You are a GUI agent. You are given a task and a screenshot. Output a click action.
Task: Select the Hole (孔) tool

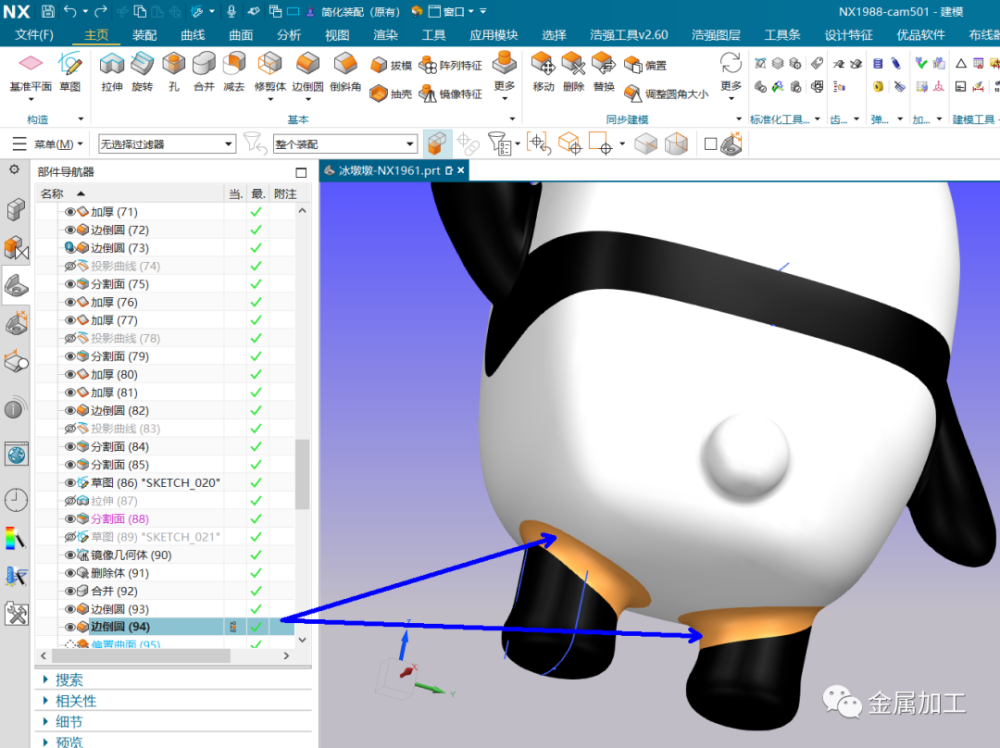pos(173,72)
